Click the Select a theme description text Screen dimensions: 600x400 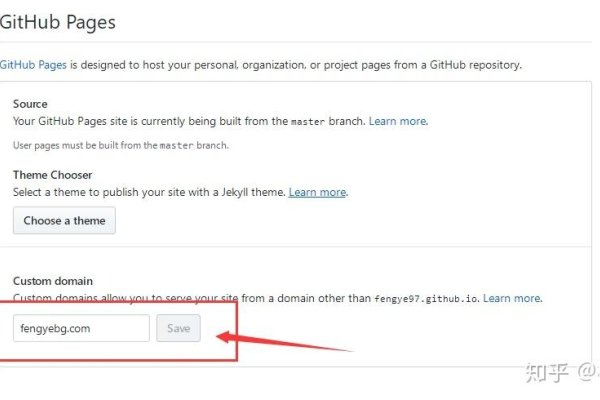click(148, 192)
